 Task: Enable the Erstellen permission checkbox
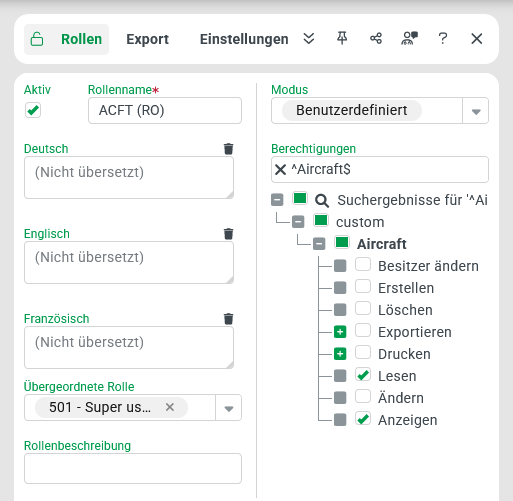(x=363, y=287)
